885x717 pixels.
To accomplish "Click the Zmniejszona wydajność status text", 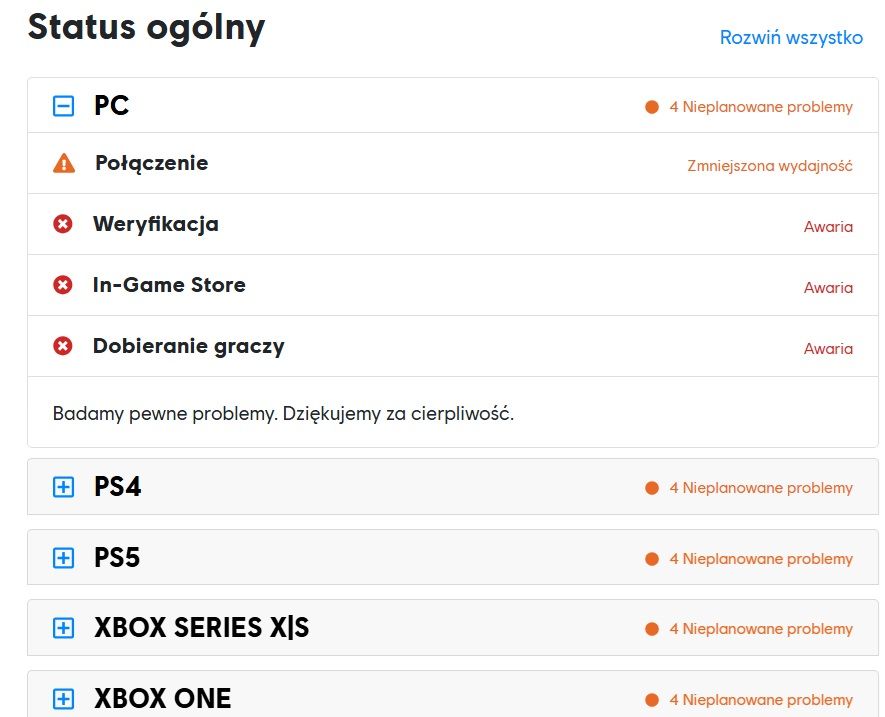I will tap(770, 166).
